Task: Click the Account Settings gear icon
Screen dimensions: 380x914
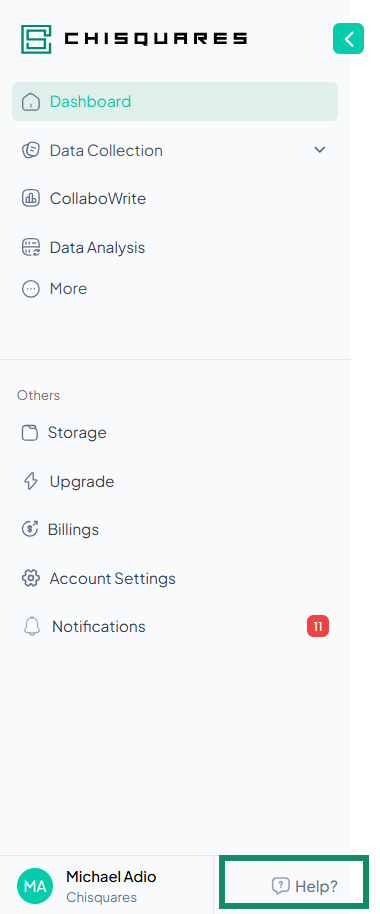Action: 30,578
